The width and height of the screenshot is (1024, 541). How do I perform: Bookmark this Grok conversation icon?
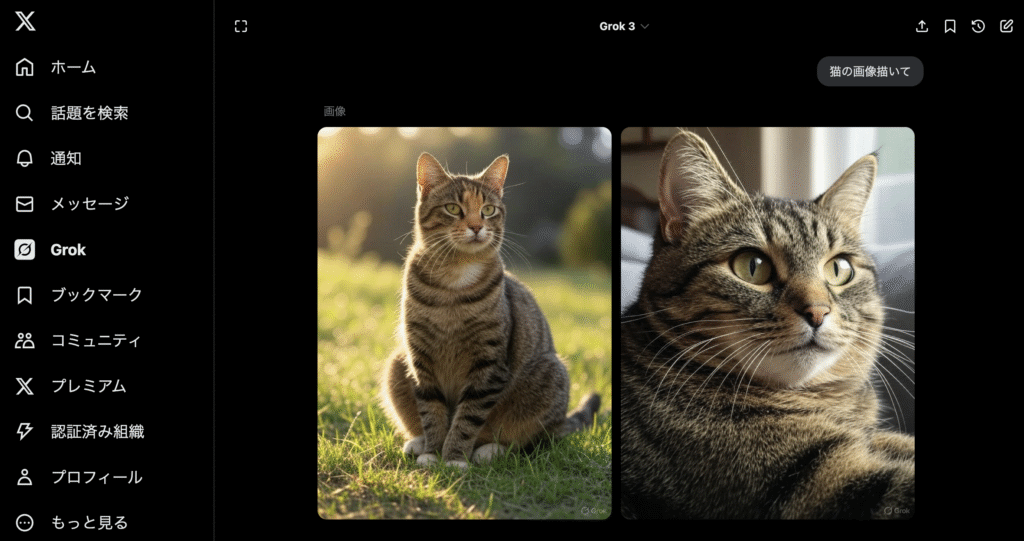click(x=950, y=26)
